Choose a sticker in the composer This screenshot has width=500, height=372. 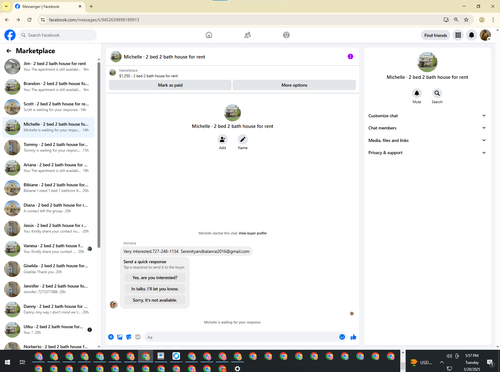click(129, 337)
